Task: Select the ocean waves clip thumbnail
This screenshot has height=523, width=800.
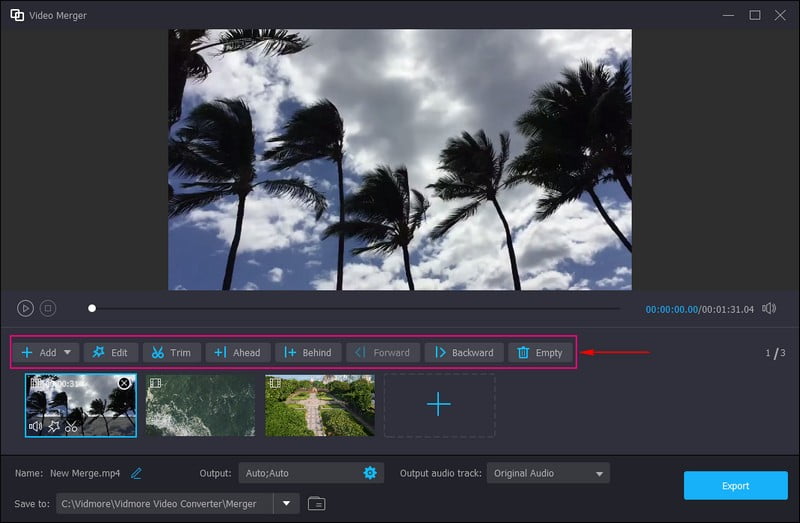Action: coord(200,405)
